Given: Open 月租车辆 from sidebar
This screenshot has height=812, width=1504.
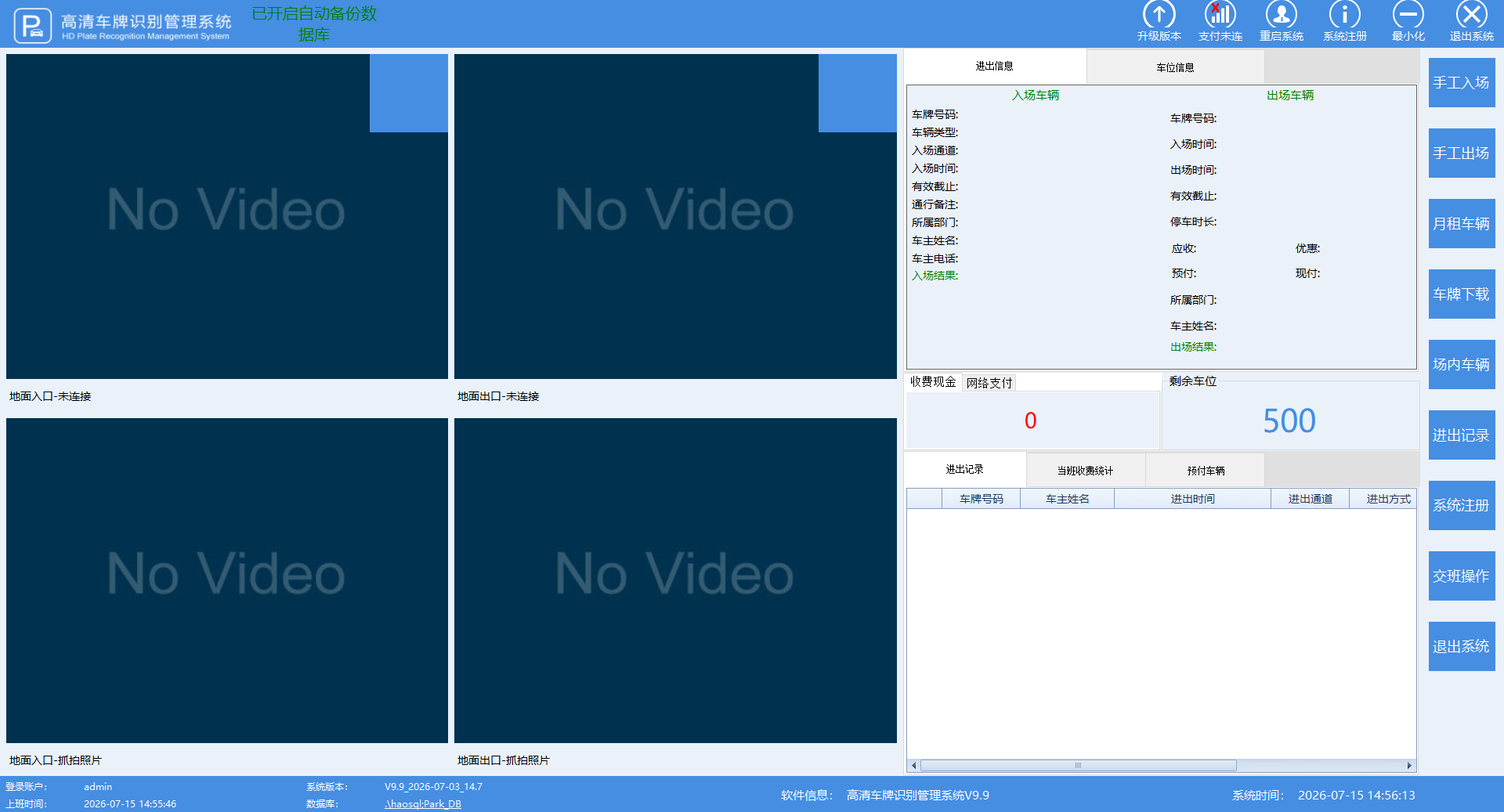Looking at the screenshot, I should point(1462,223).
